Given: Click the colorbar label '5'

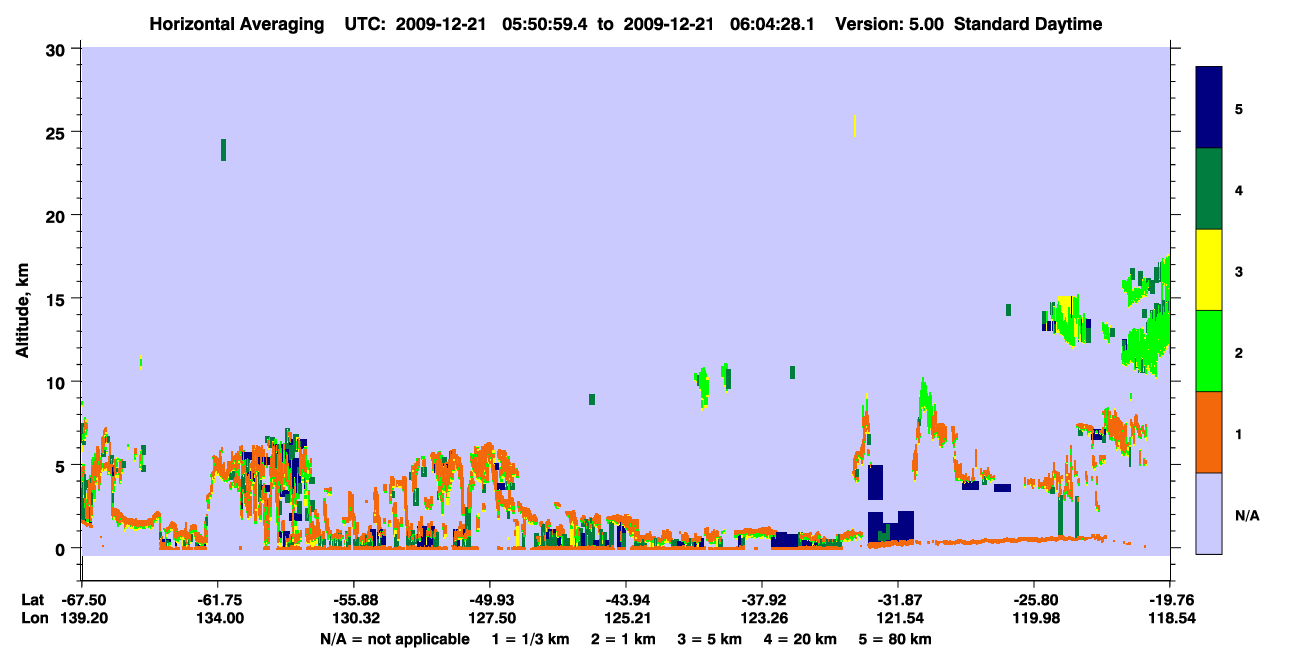Looking at the screenshot, I should pyautogui.click(x=1238, y=108).
